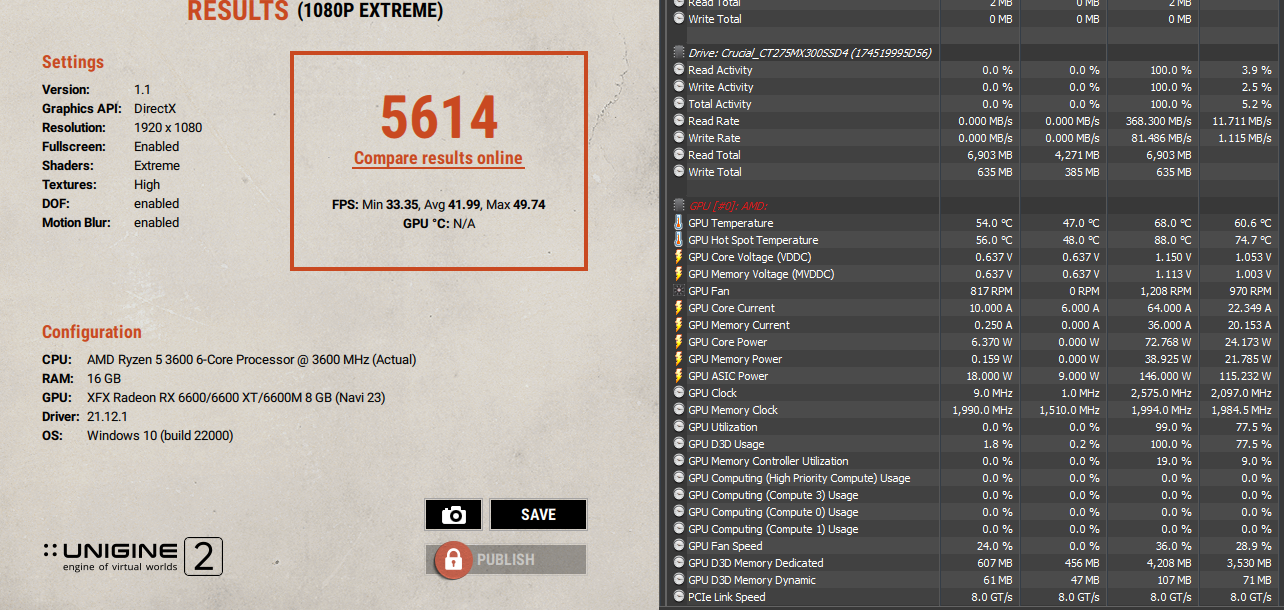Click the Driver version 21.12.1 text
This screenshot has height=610, width=1284.
(x=107, y=416)
